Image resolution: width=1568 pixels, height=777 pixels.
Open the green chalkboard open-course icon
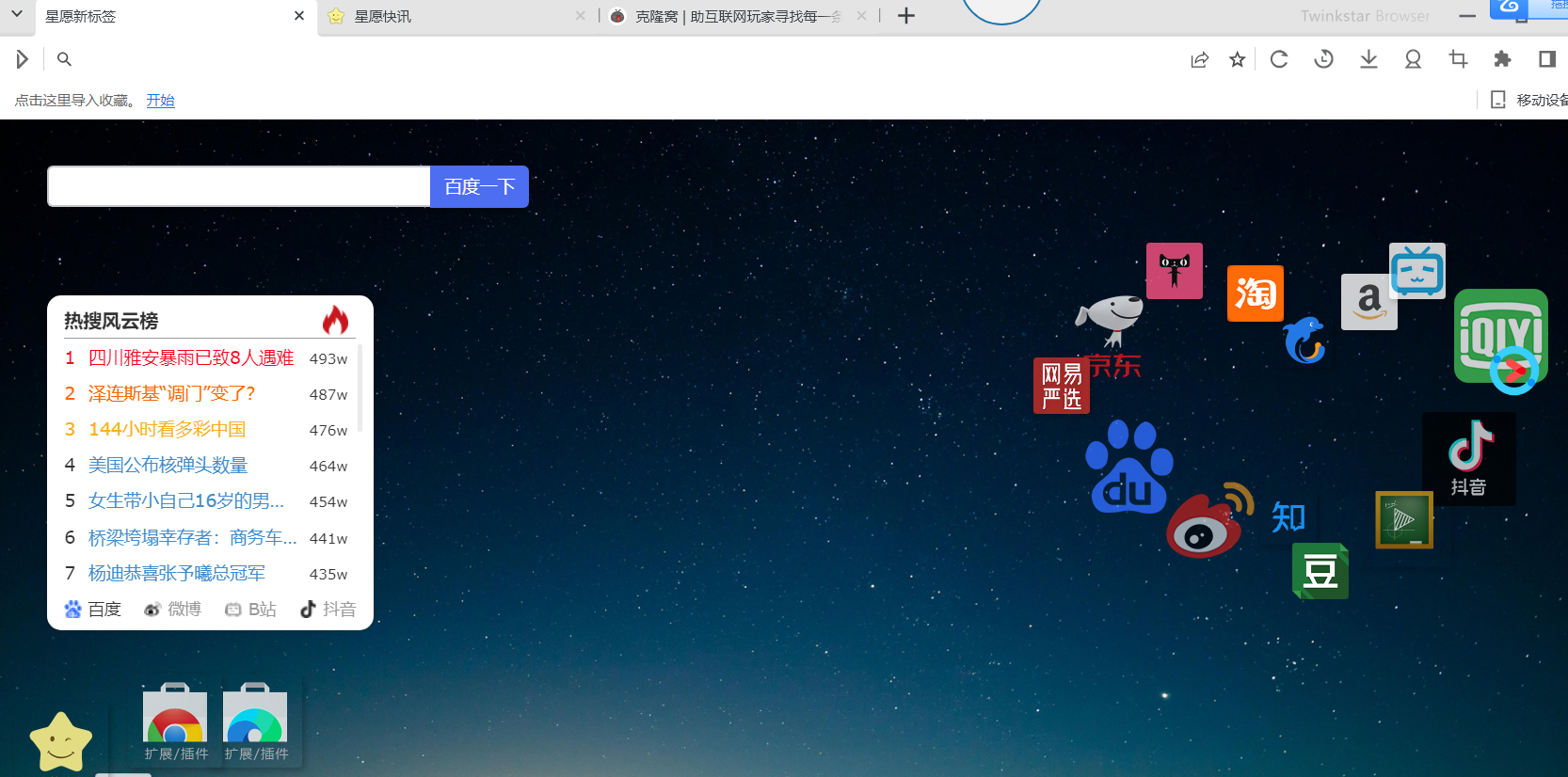(1404, 519)
